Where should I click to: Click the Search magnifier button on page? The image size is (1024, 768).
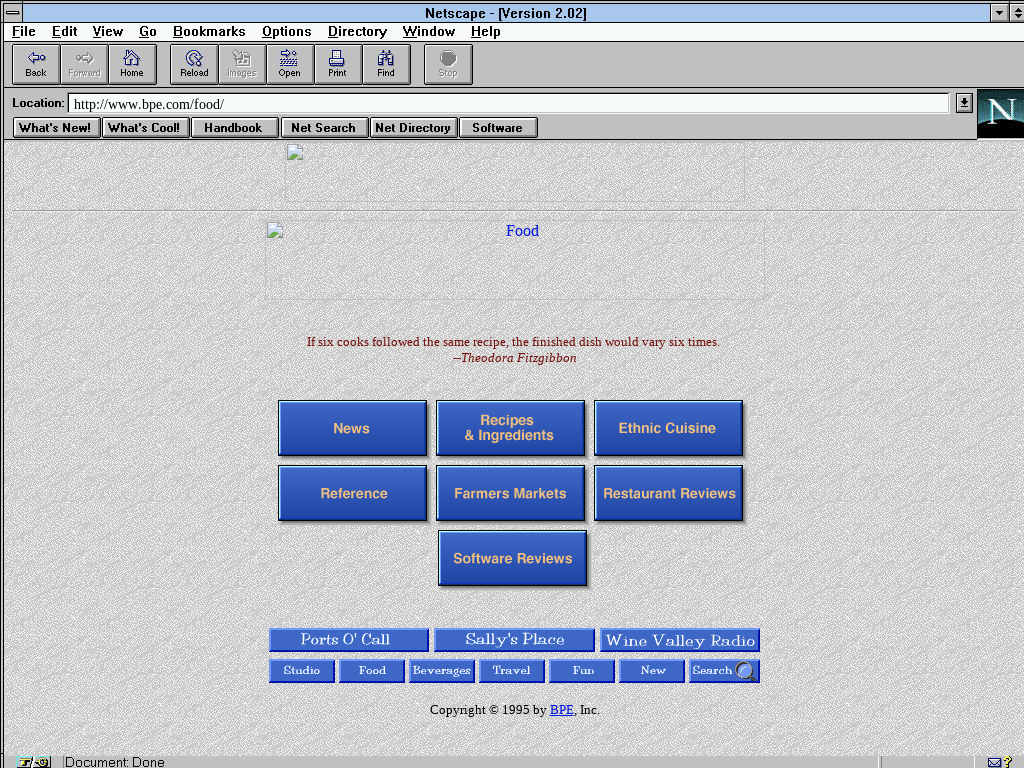(x=724, y=671)
